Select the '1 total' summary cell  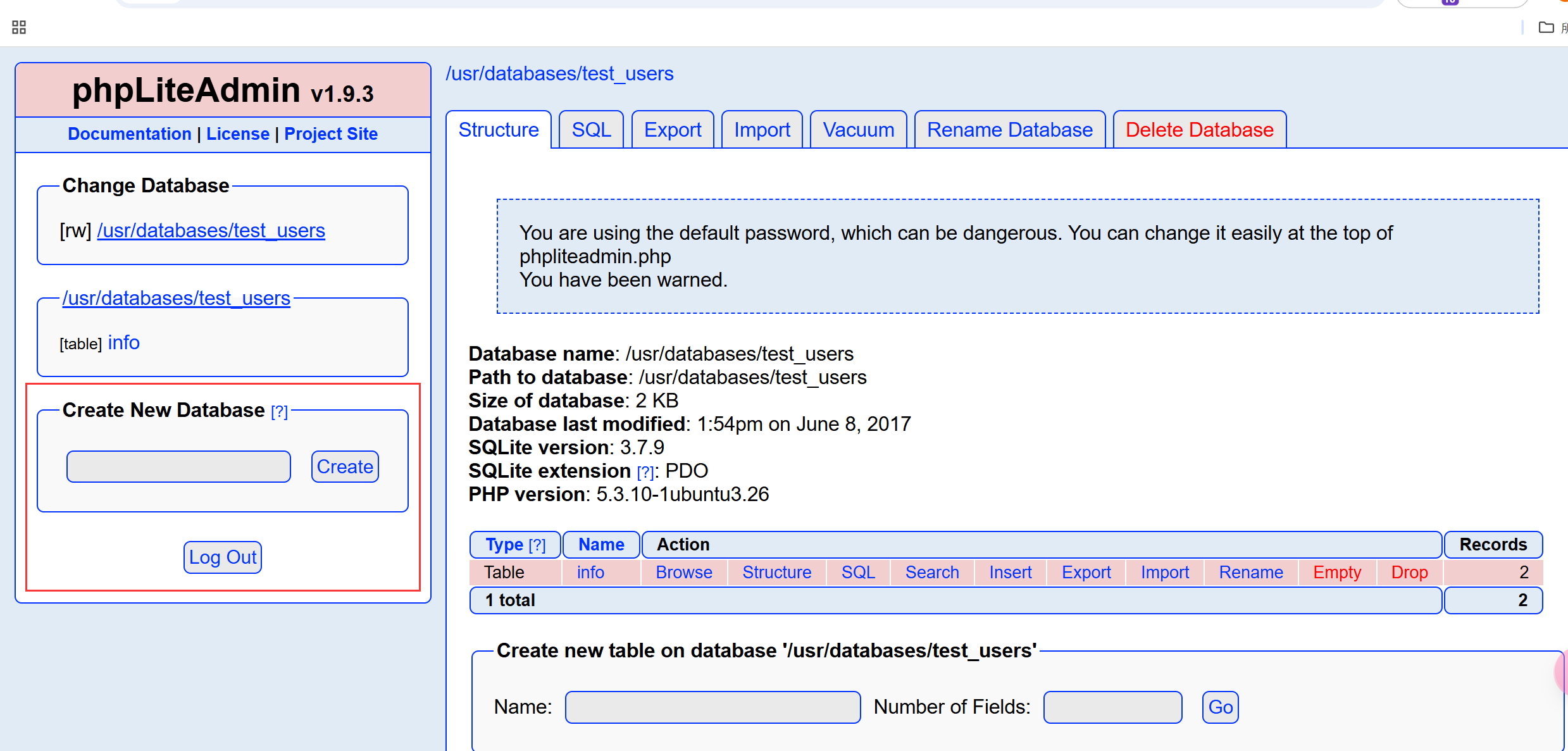click(x=956, y=600)
